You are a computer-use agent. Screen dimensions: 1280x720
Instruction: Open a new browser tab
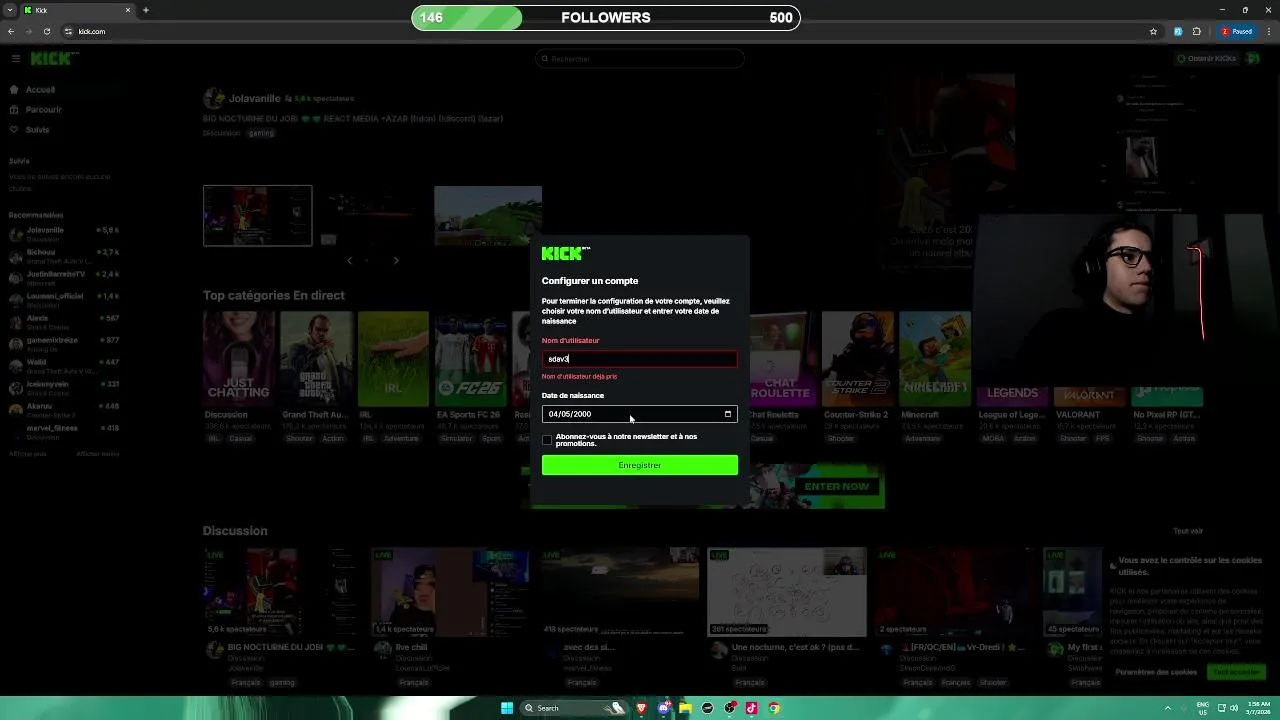[146, 10]
